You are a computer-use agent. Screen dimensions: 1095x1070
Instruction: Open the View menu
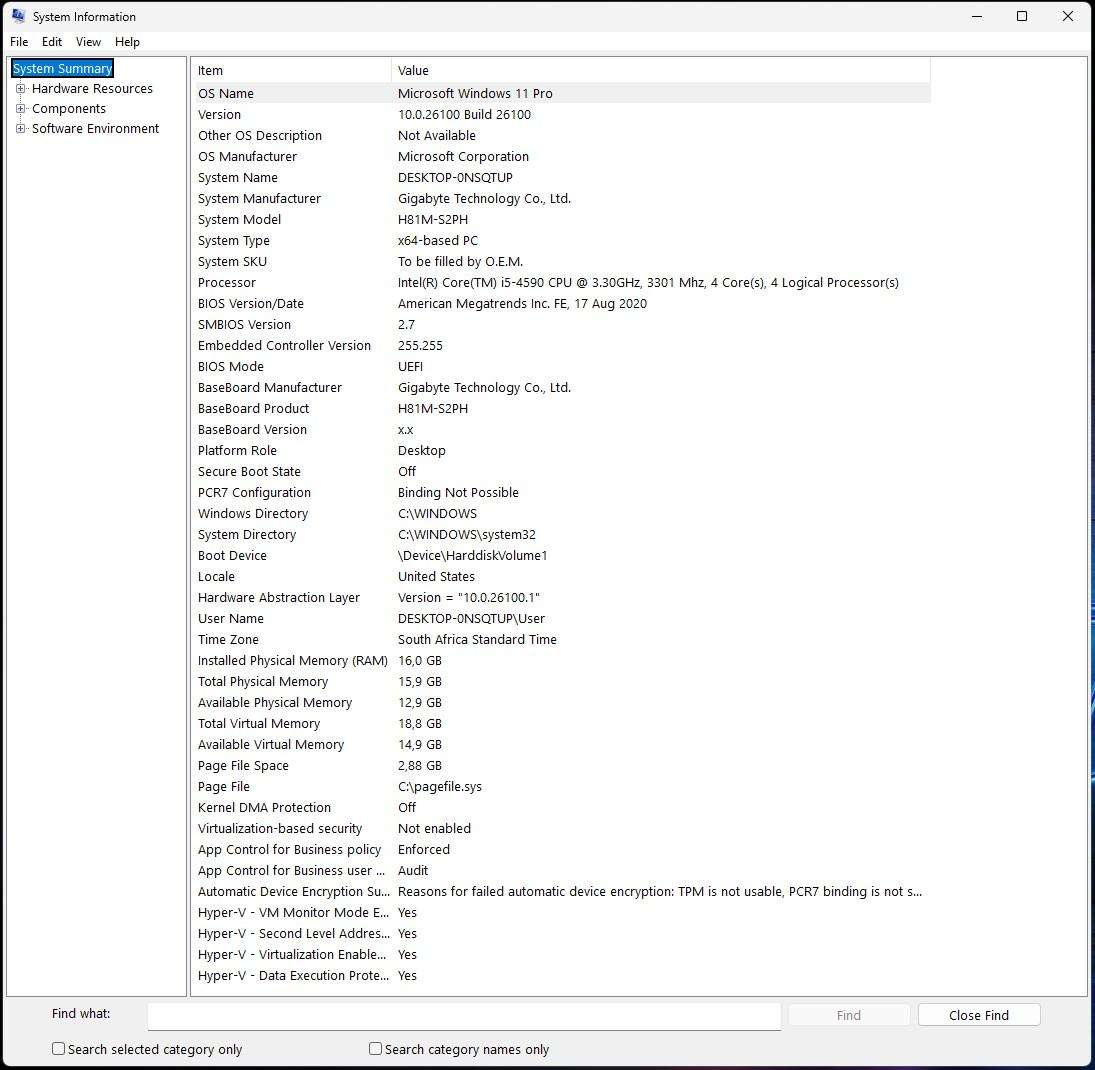[x=88, y=42]
